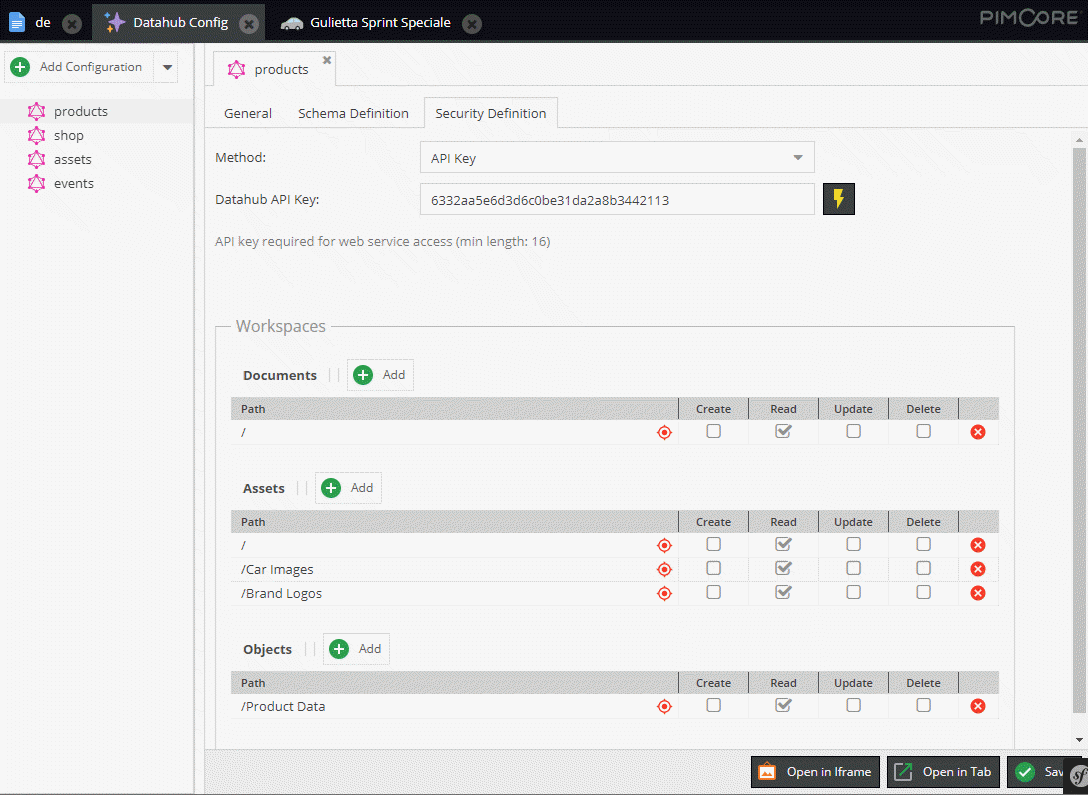Click the scrollbar down arrow
This screenshot has height=795, width=1088.
1079,740
